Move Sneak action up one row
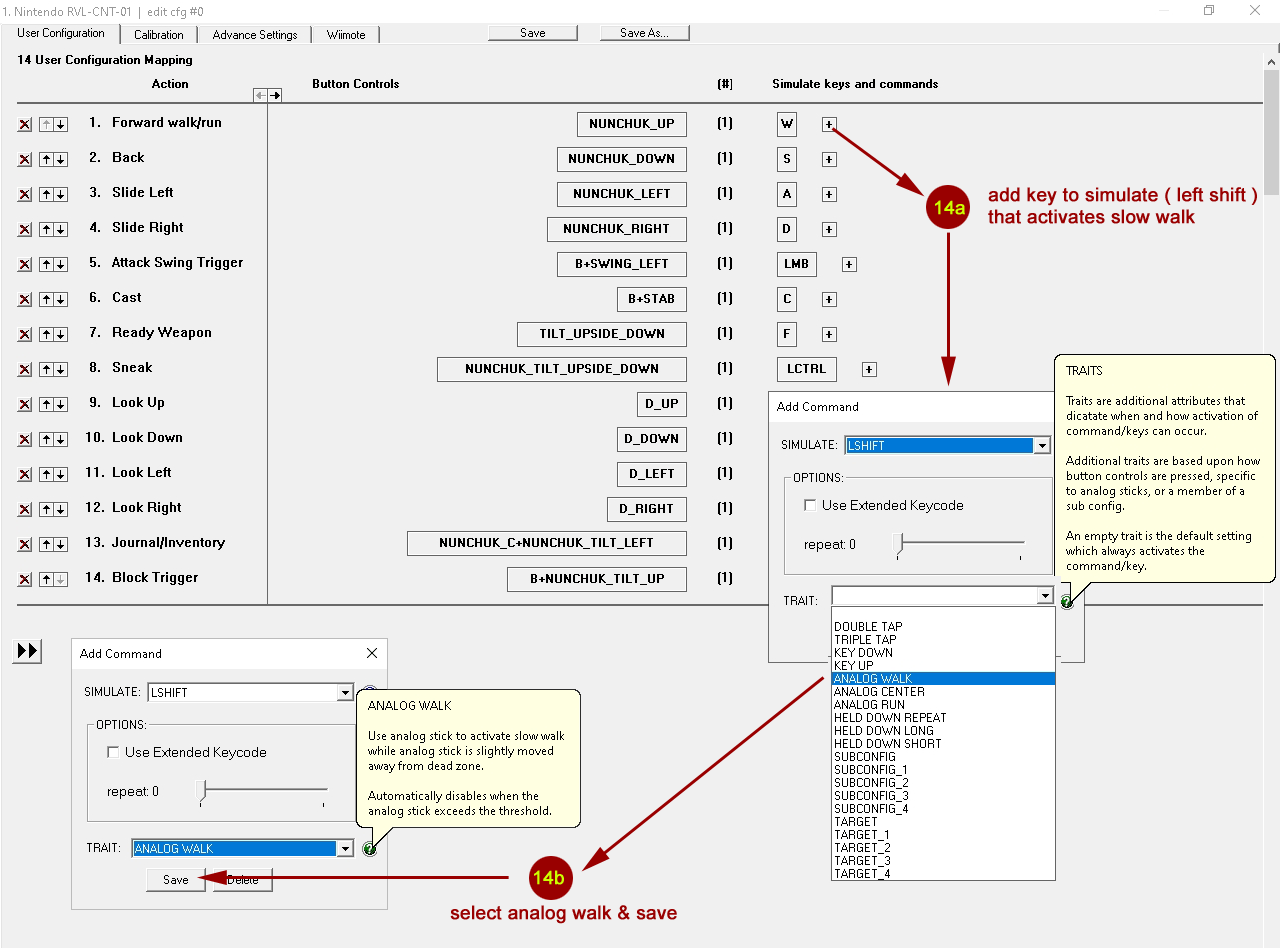Viewport: 1280px width, 948px height. [46, 370]
